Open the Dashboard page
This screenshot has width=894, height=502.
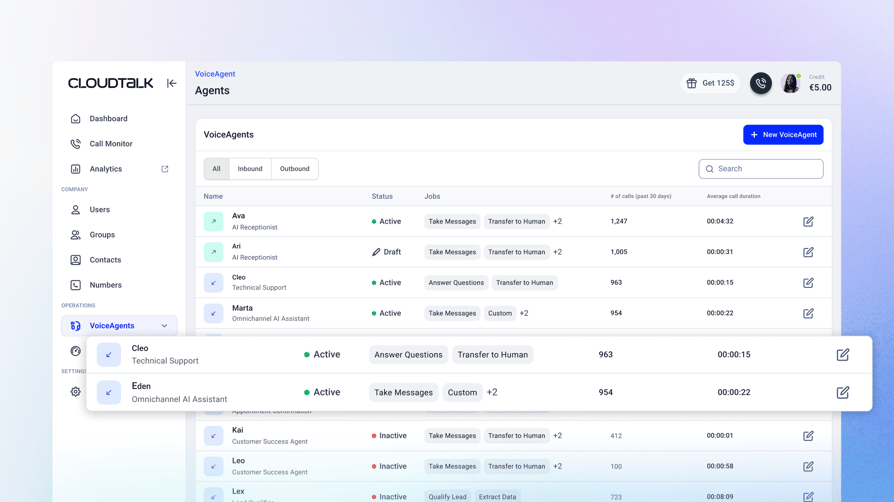point(108,119)
